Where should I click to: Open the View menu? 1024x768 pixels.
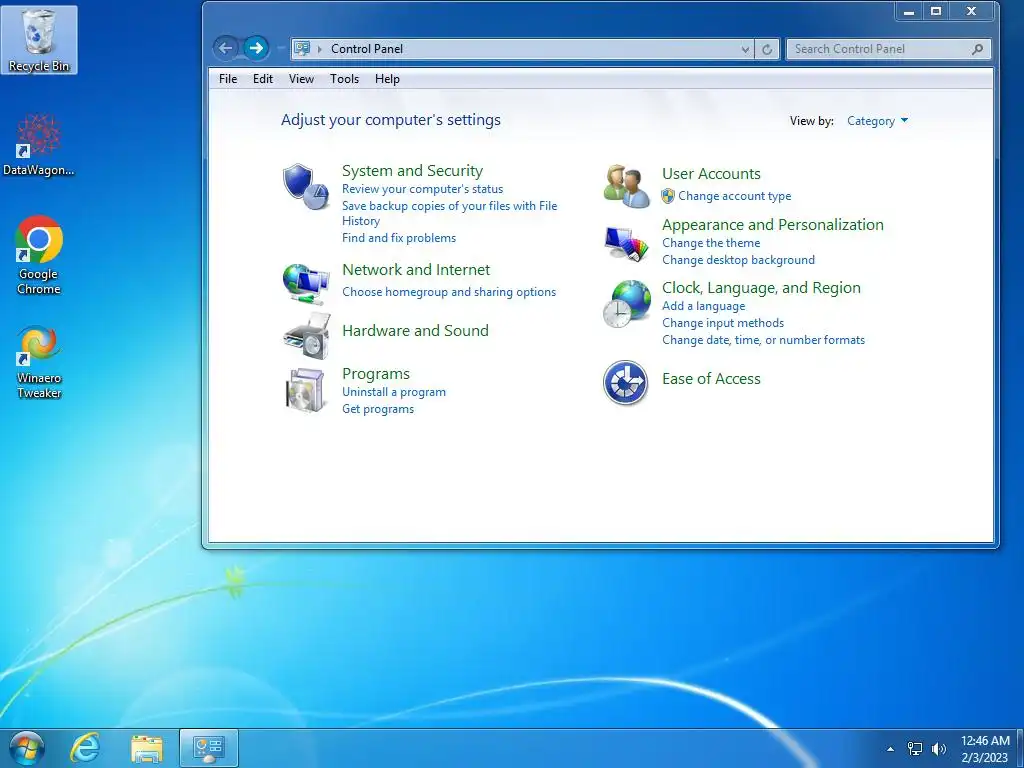point(301,79)
